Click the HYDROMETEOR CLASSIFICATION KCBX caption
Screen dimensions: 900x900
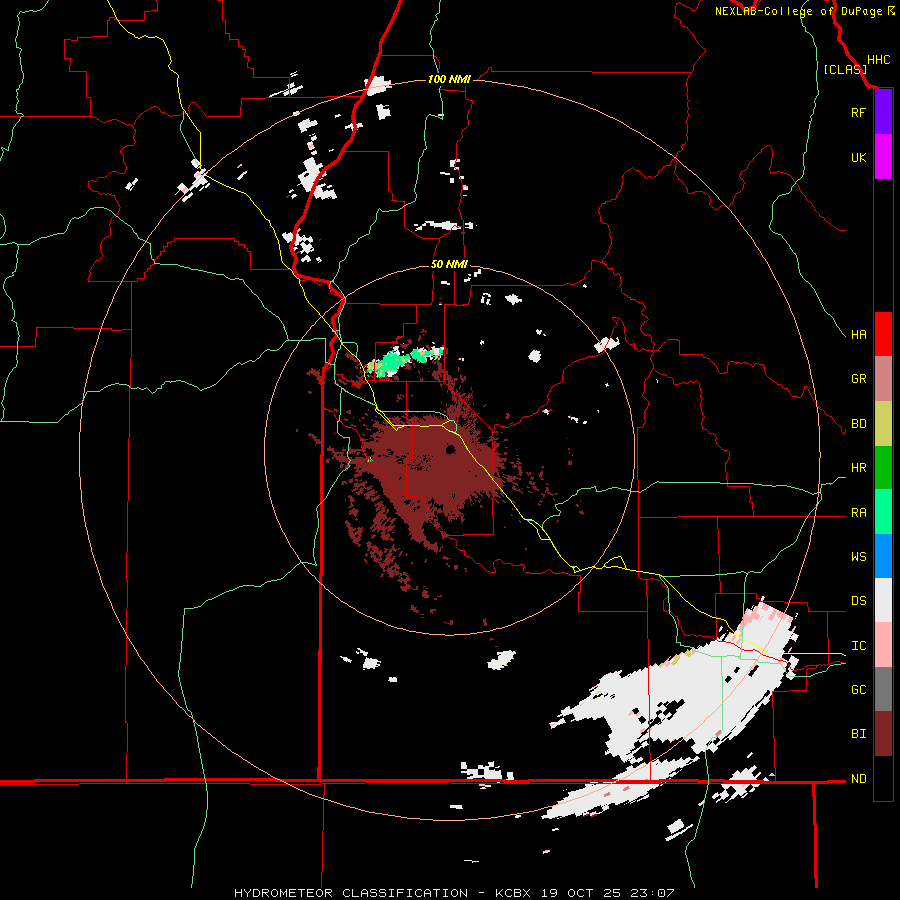(454, 893)
